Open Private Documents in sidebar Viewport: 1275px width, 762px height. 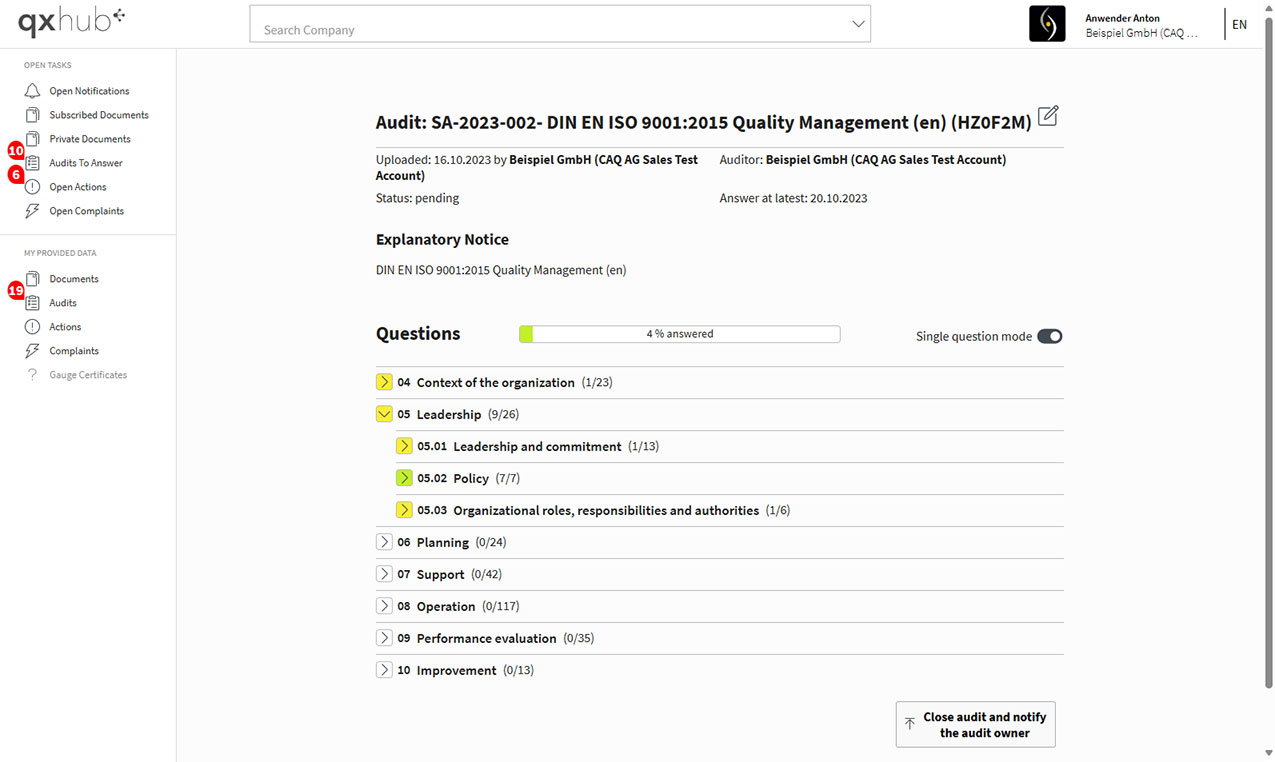90,139
